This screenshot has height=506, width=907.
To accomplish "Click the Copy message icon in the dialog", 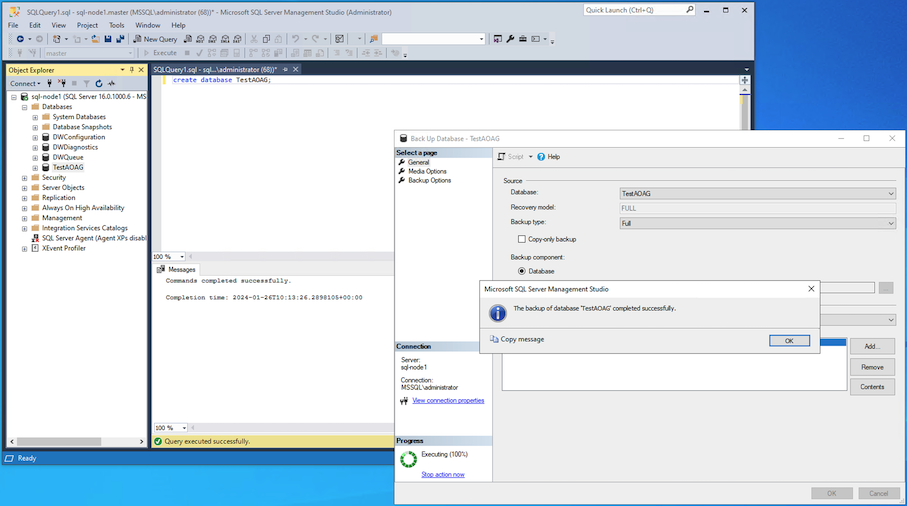I will click(x=494, y=339).
